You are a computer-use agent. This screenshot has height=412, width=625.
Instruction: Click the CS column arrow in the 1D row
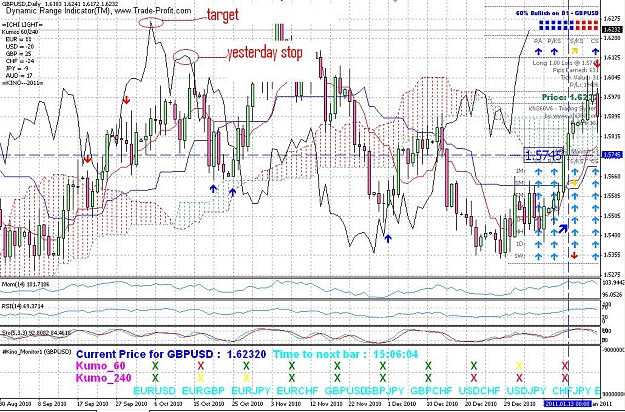pyautogui.click(x=595, y=244)
